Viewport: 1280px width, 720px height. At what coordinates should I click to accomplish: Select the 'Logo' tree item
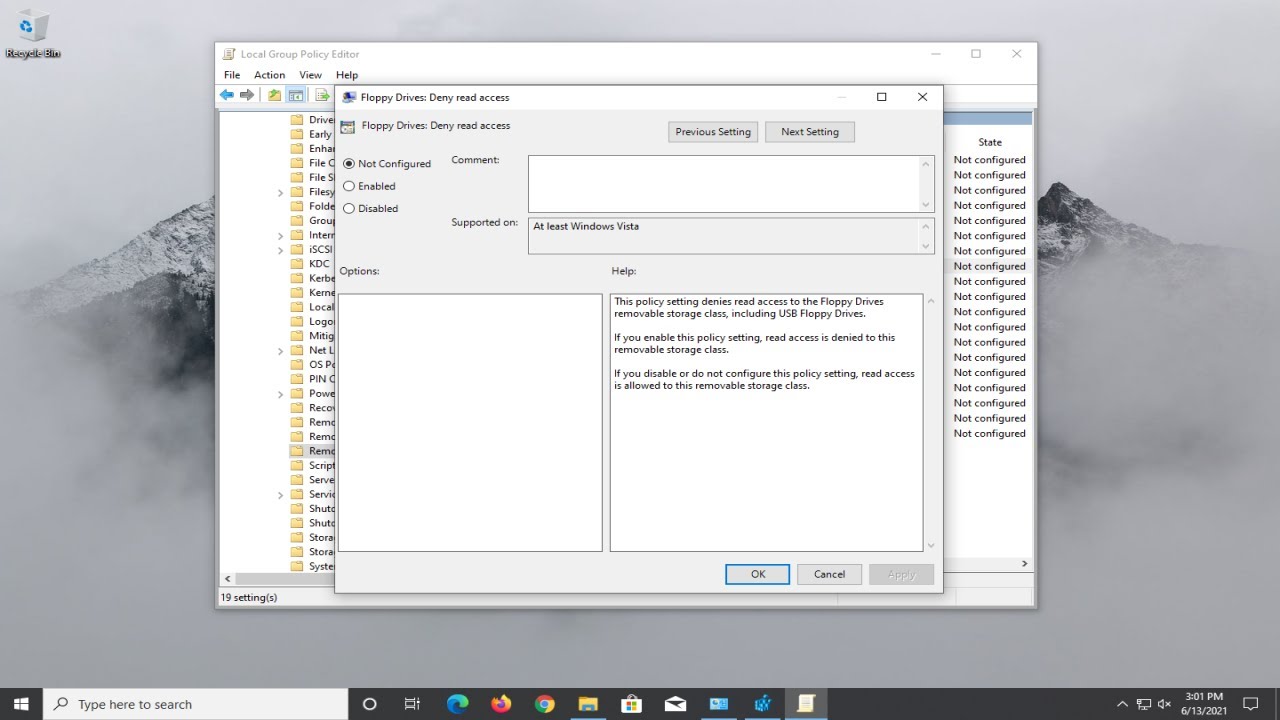tap(321, 322)
